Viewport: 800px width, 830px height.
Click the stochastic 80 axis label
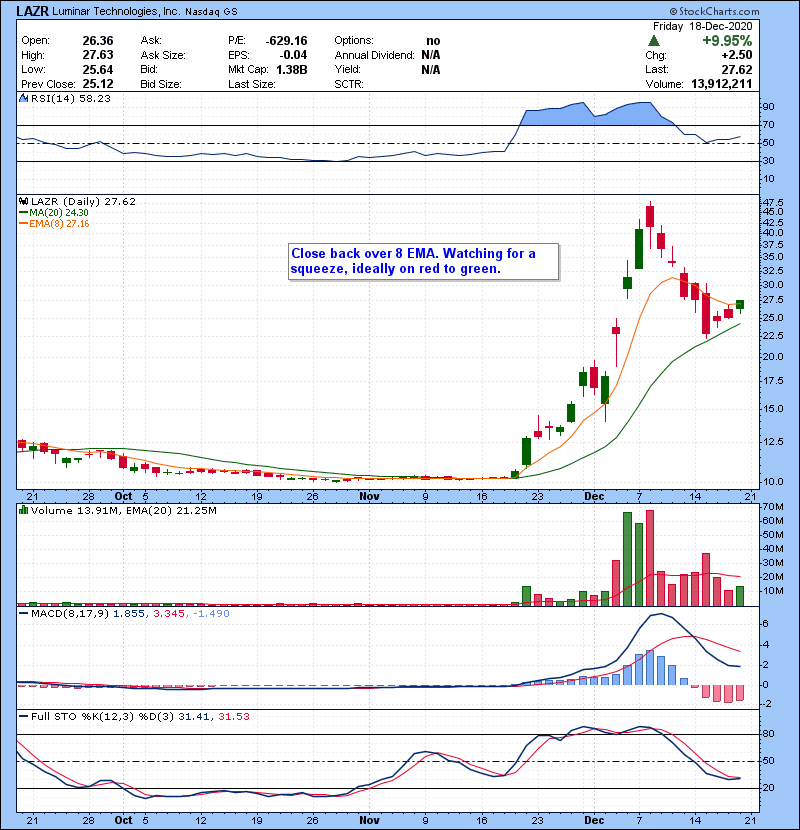768,734
